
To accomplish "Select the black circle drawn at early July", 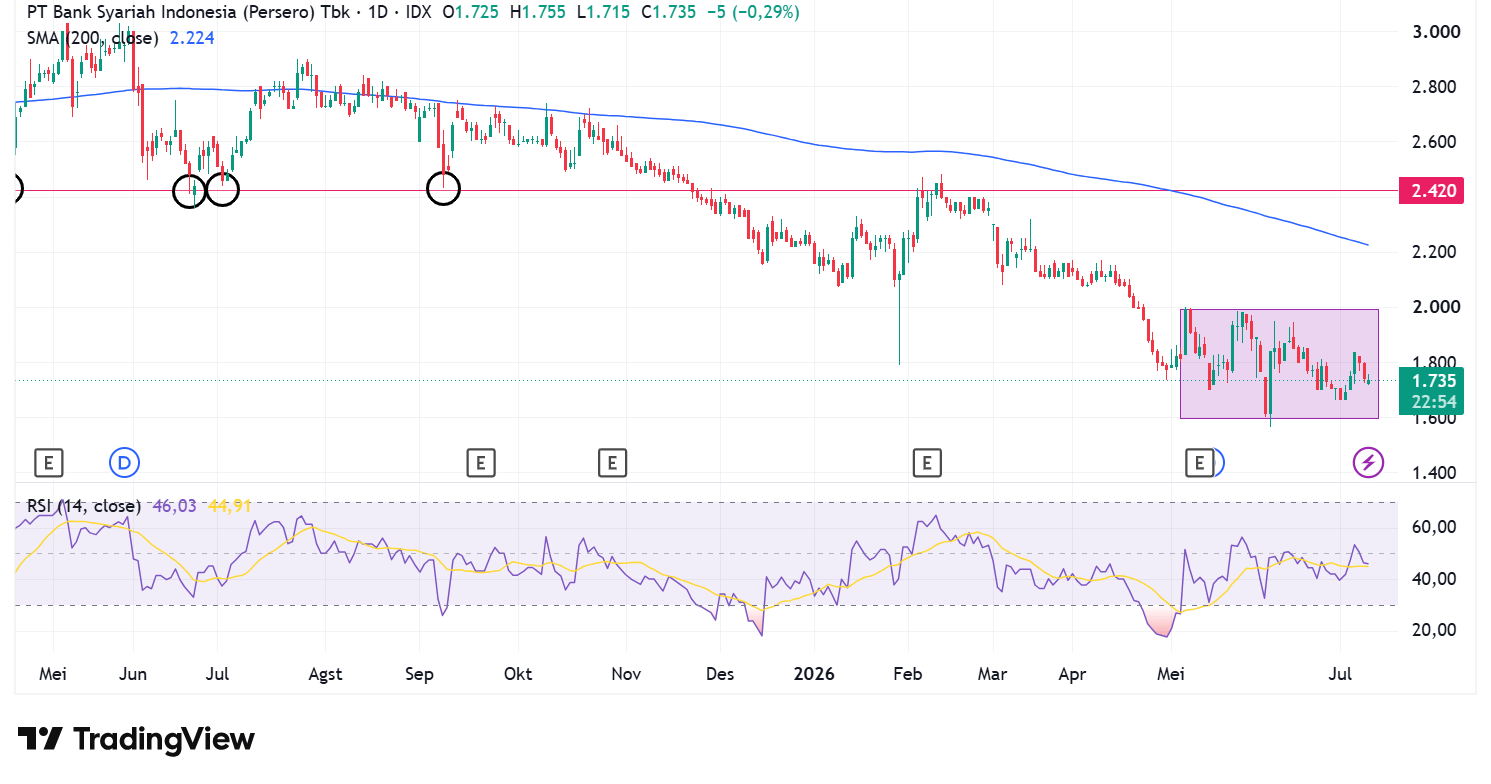I will (x=222, y=188).
